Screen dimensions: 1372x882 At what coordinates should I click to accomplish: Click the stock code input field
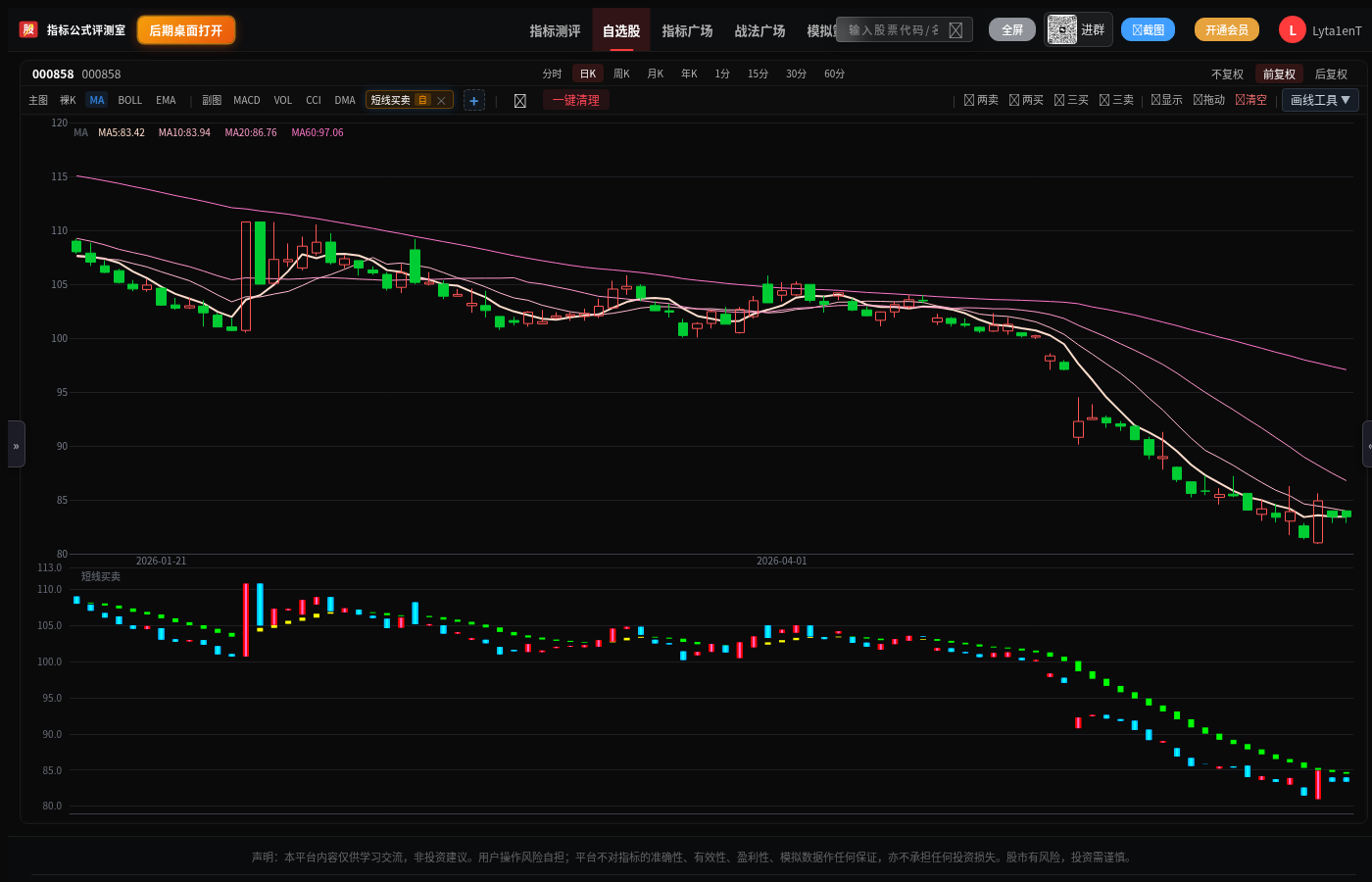(x=893, y=30)
